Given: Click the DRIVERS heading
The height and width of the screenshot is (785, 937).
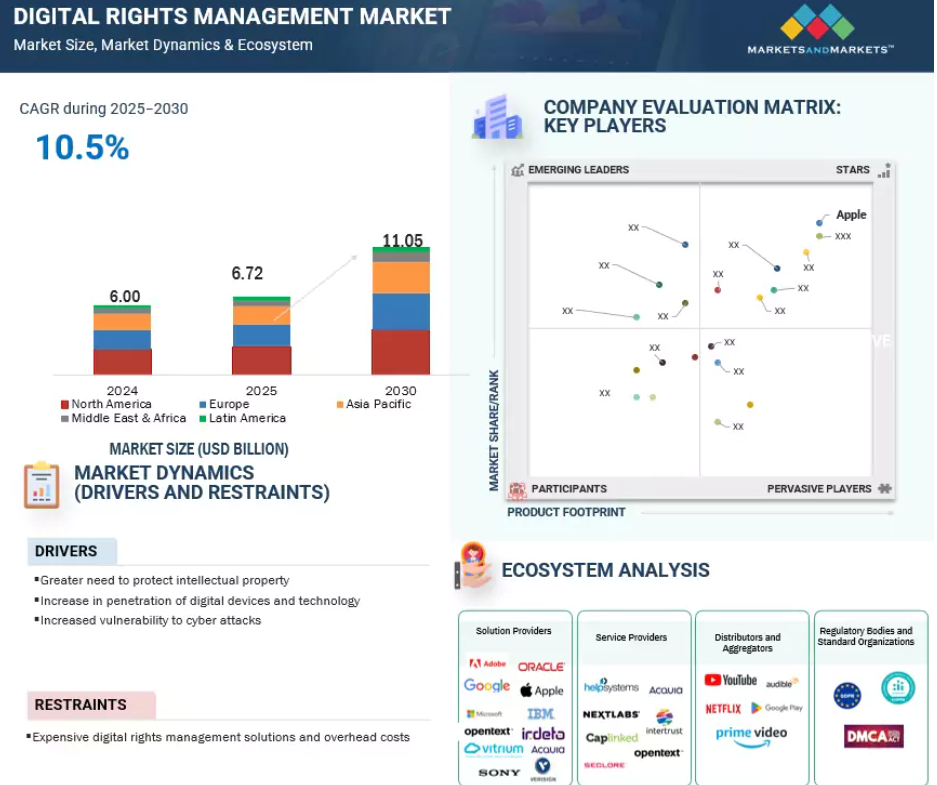Looking at the screenshot, I should [x=66, y=551].
